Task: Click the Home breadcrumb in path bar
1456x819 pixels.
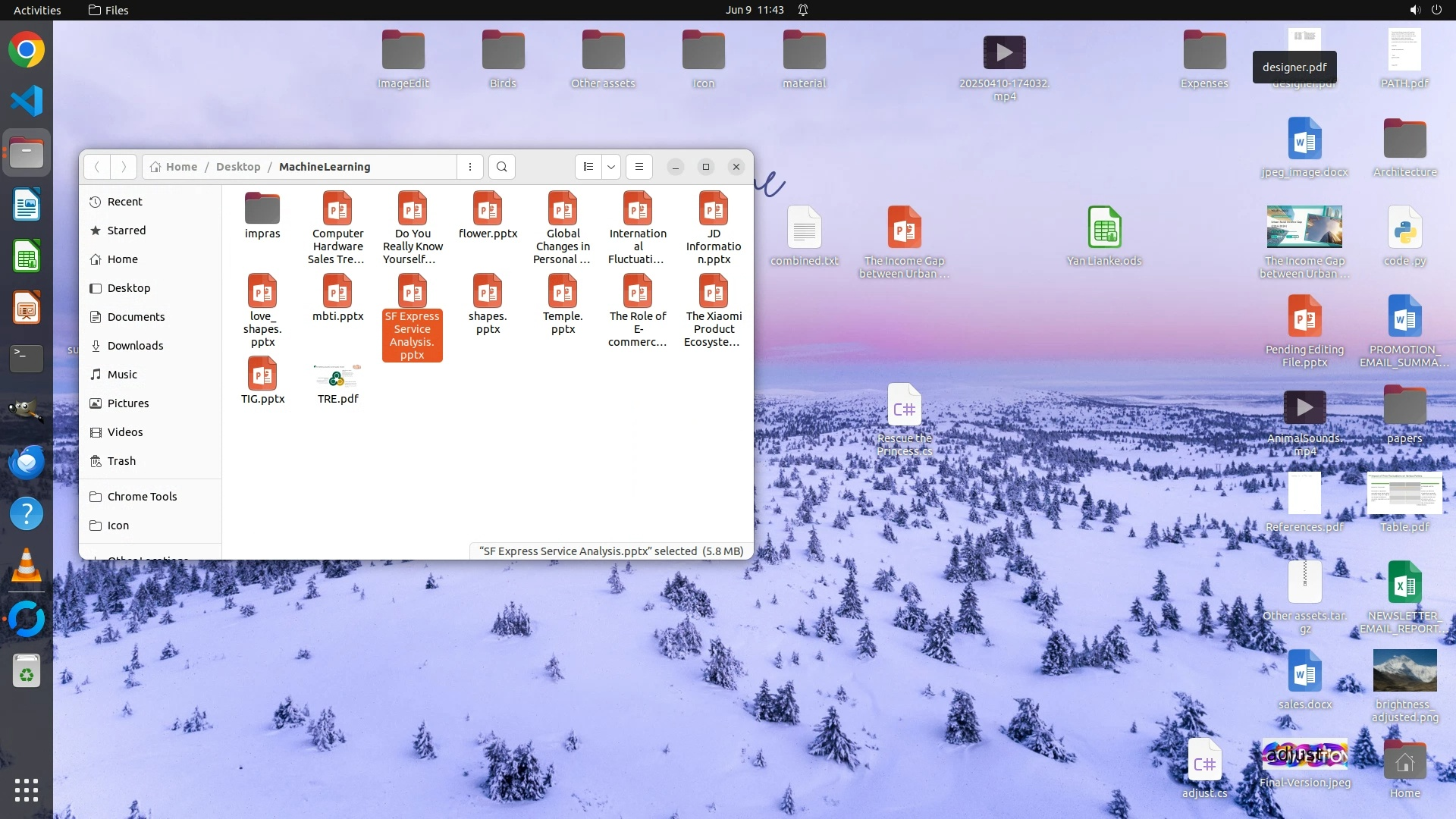Action: coord(181,167)
